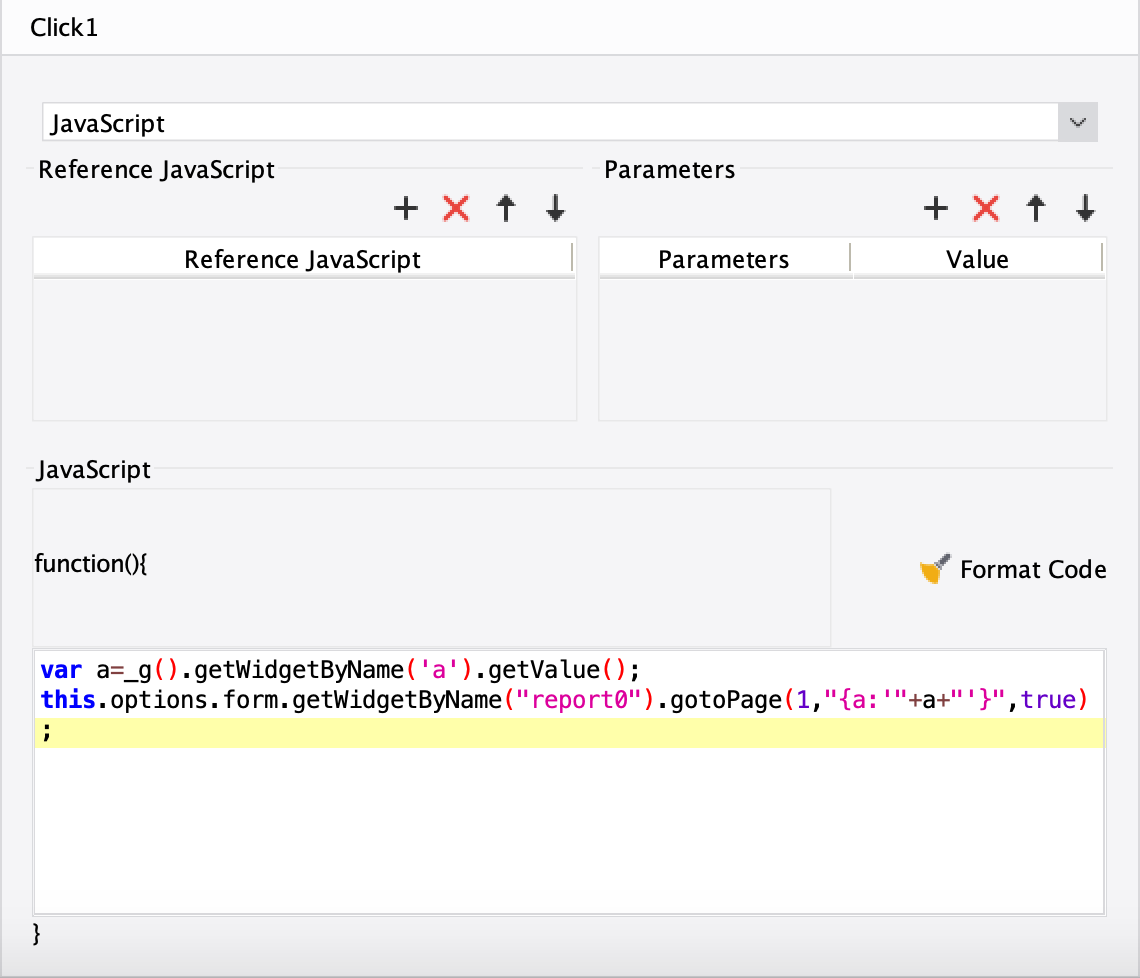
Task: Remove the selected parameter
Action: (x=985, y=209)
